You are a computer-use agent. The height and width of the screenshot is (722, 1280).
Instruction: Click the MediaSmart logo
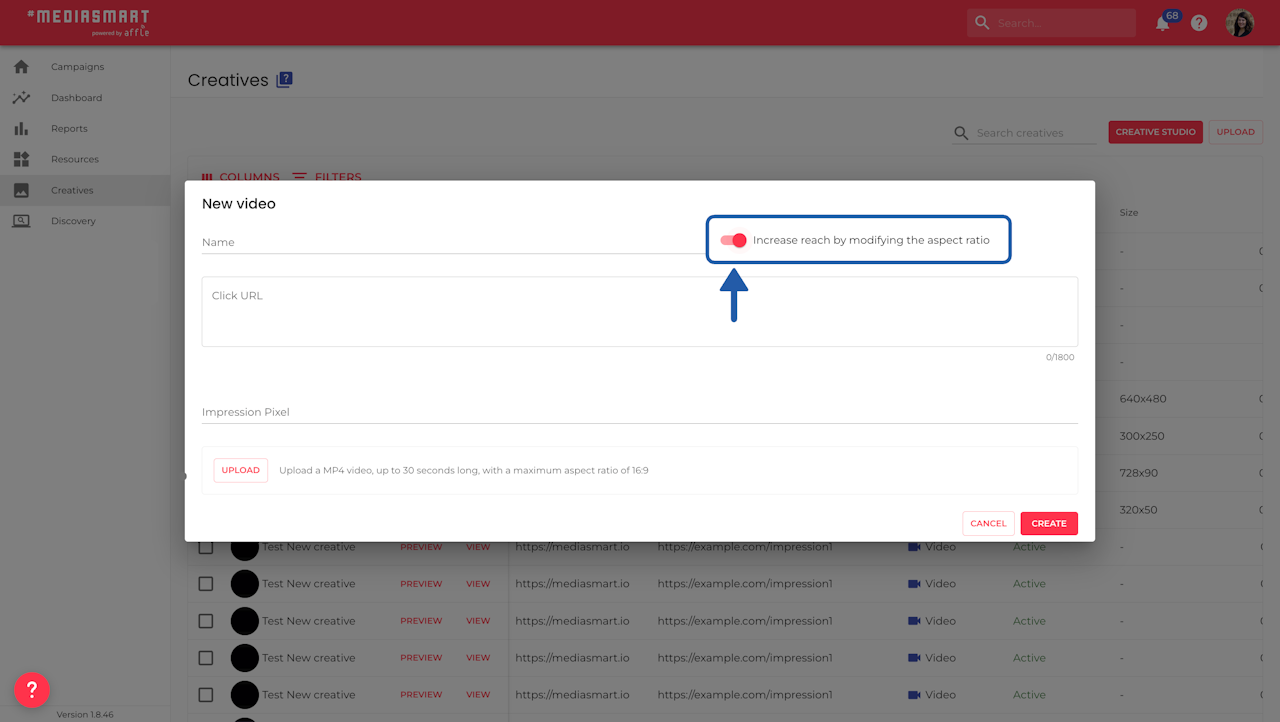(88, 22)
